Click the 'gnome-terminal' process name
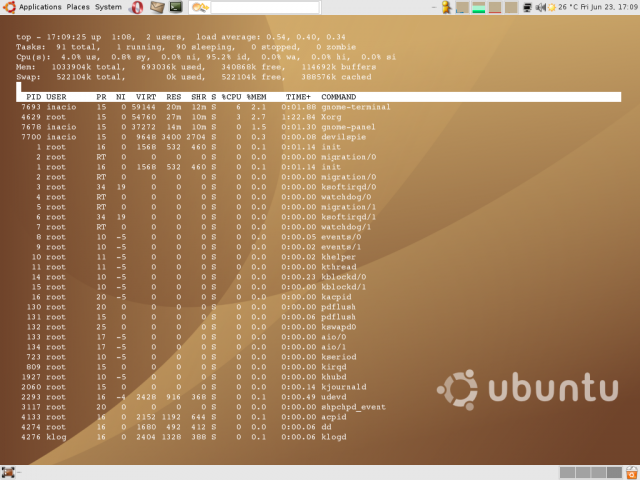 pyautogui.click(x=356, y=107)
